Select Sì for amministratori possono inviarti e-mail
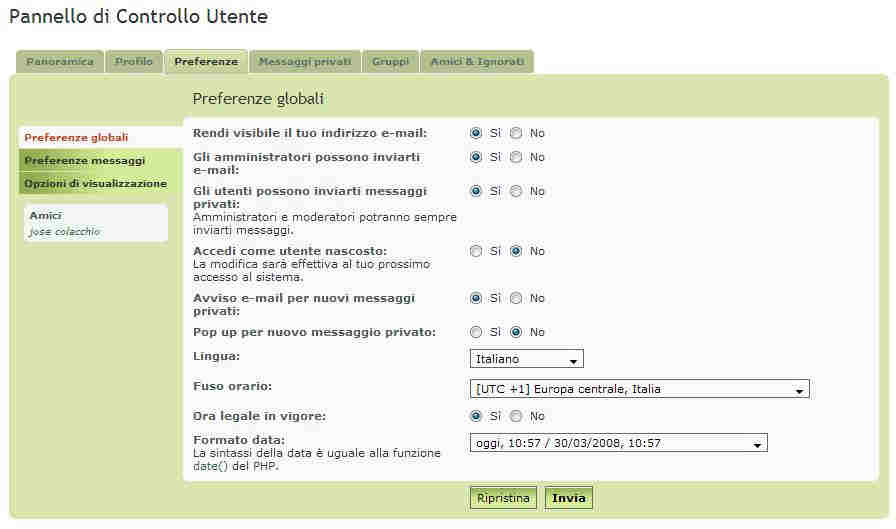Image resolution: width=896 pixels, height=529 pixels. (x=475, y=157)
